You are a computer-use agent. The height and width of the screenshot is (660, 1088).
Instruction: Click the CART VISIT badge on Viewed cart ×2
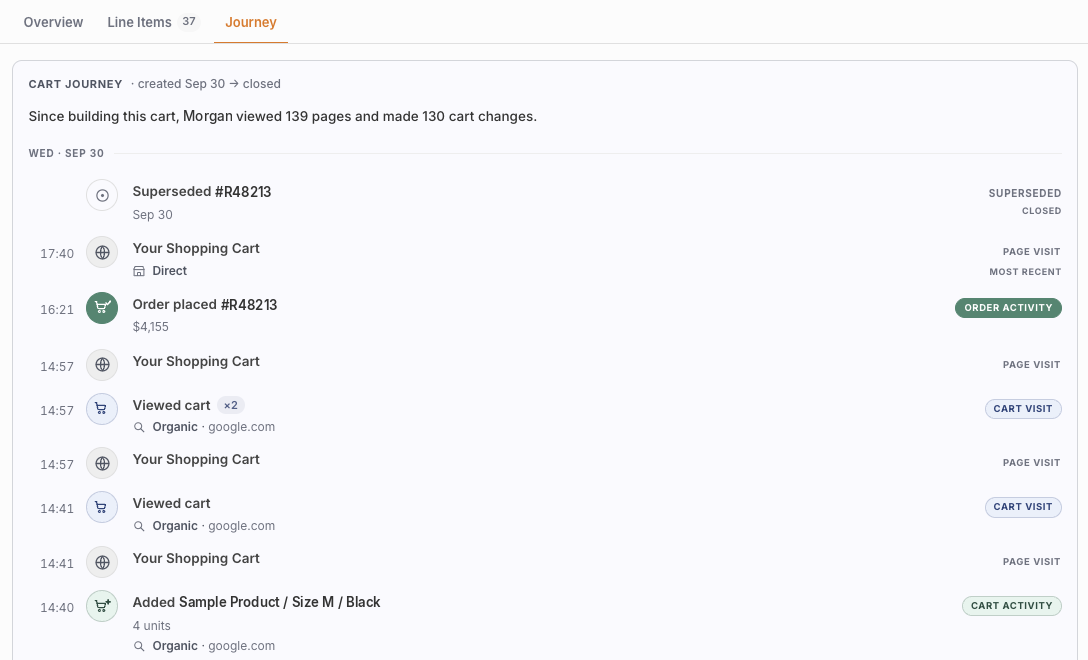coord(1023,409)
